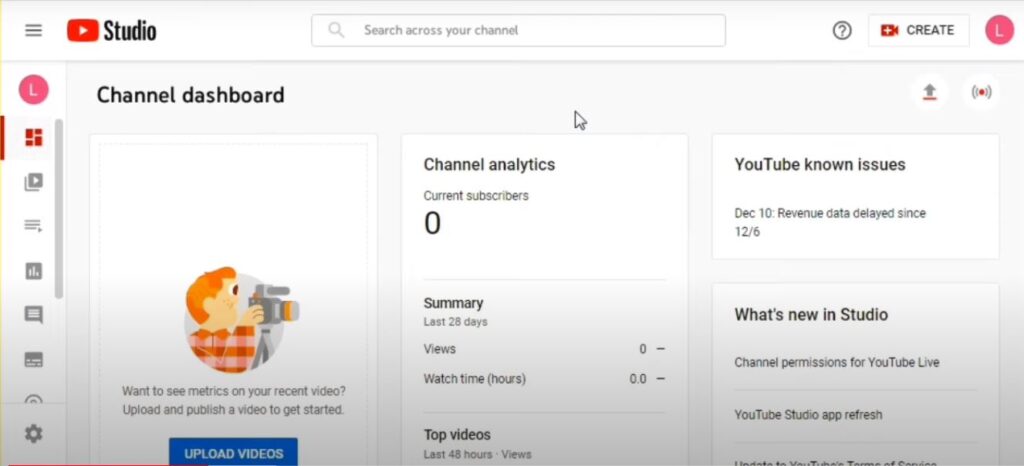Click the search magnifier icon
This screenshot has height=466, width=1024.
336,30
